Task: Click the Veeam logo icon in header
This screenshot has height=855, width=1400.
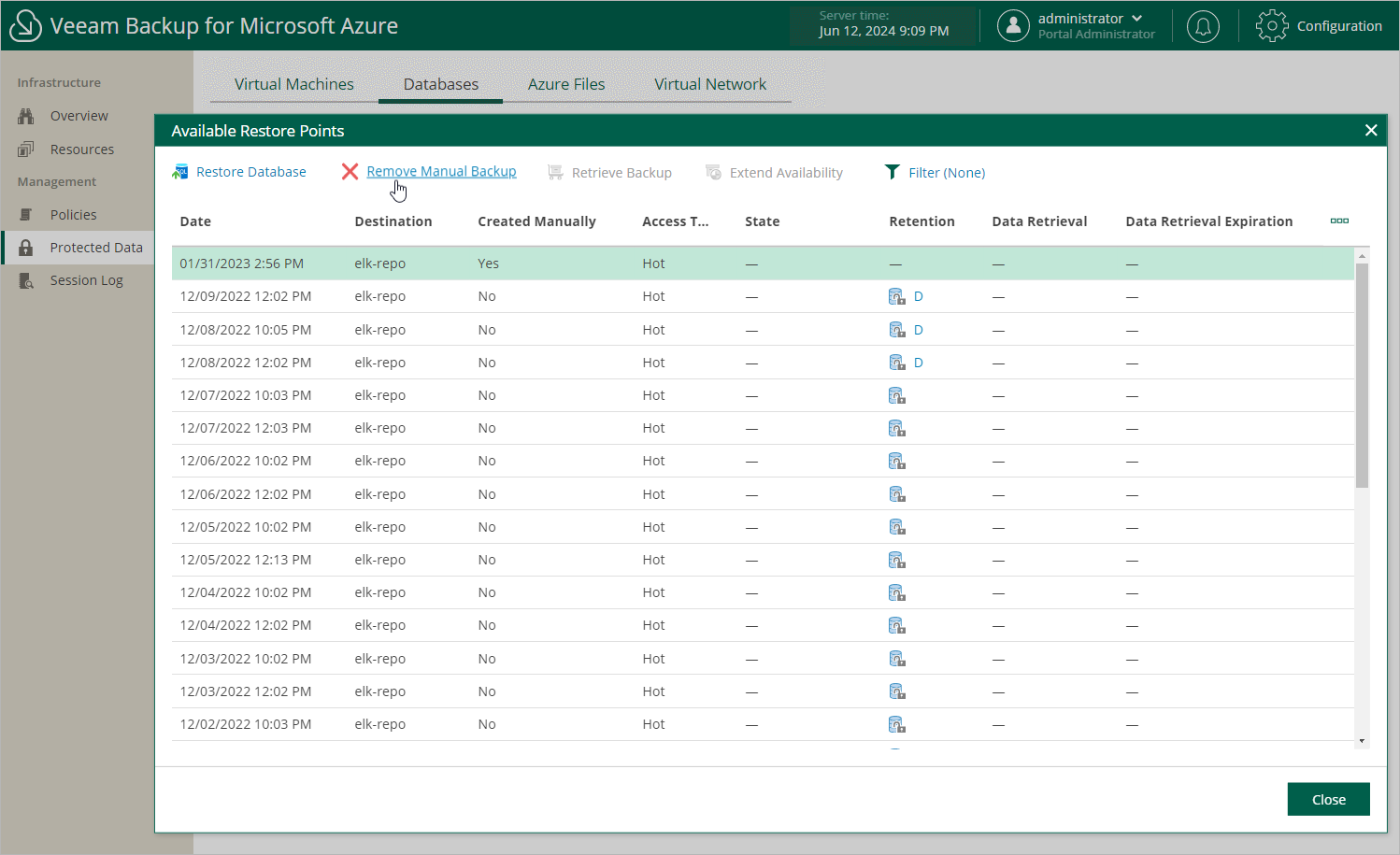Action: click(x=25, y=26)
